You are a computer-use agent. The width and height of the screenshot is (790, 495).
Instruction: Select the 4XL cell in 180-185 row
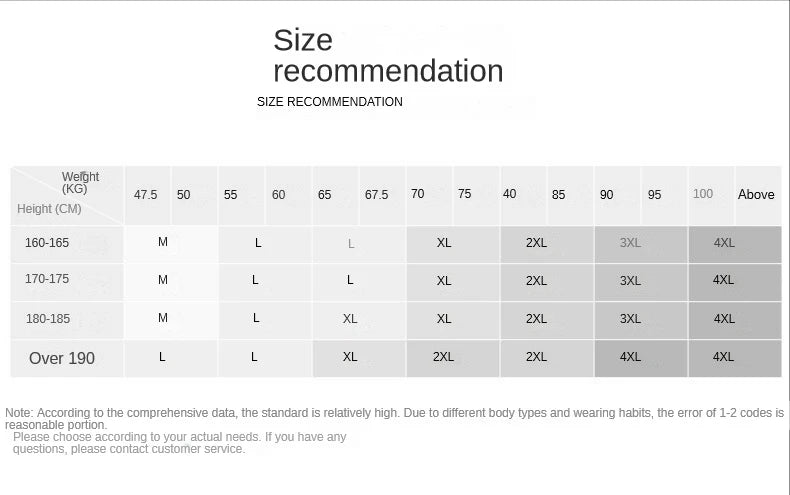click(x=724, y=319)
